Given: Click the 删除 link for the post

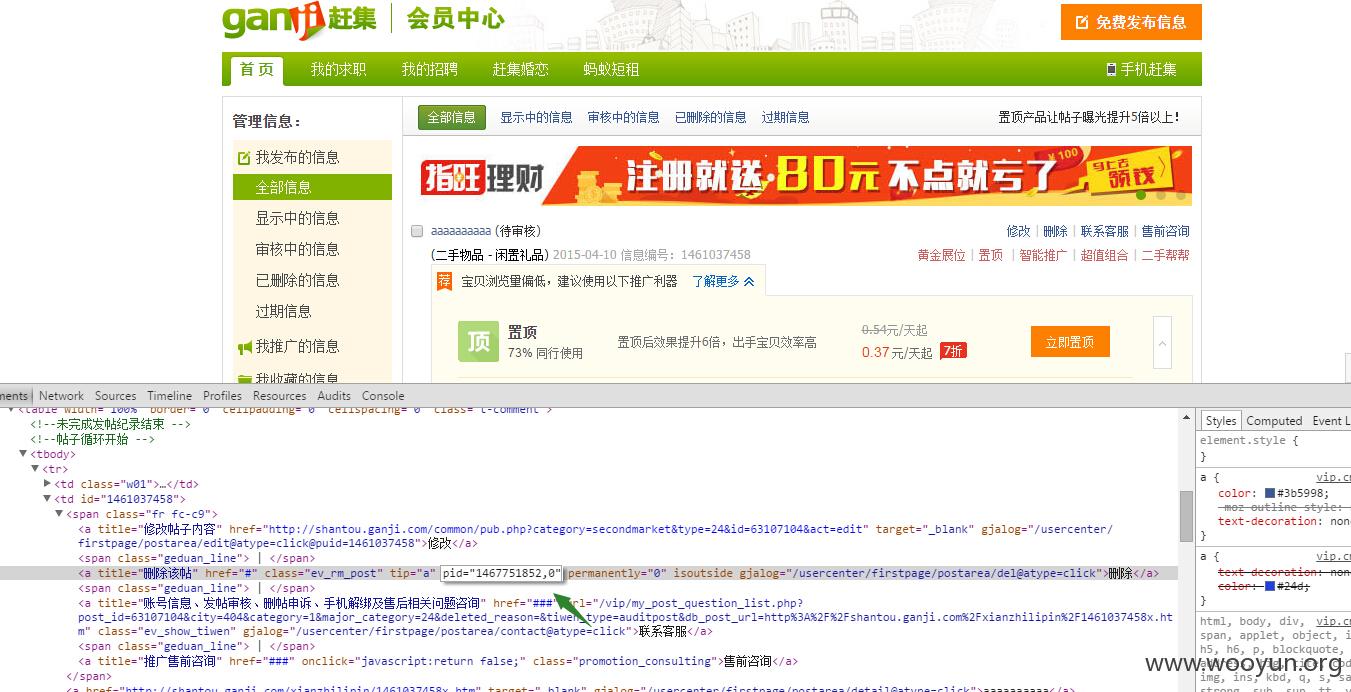Looking at the screenshot, I should click(x=1055, y=231).
